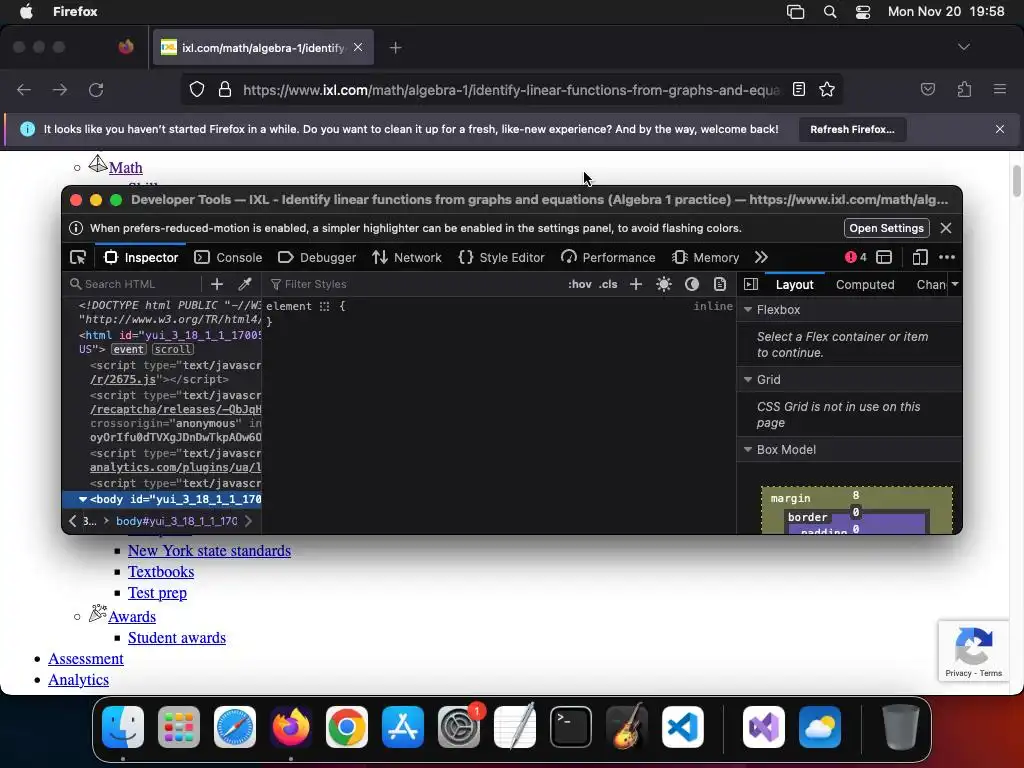Launch Terminal from the Dock
Image resolution: width=1024 pixels, height=768 pixels.
pos(571,727)
